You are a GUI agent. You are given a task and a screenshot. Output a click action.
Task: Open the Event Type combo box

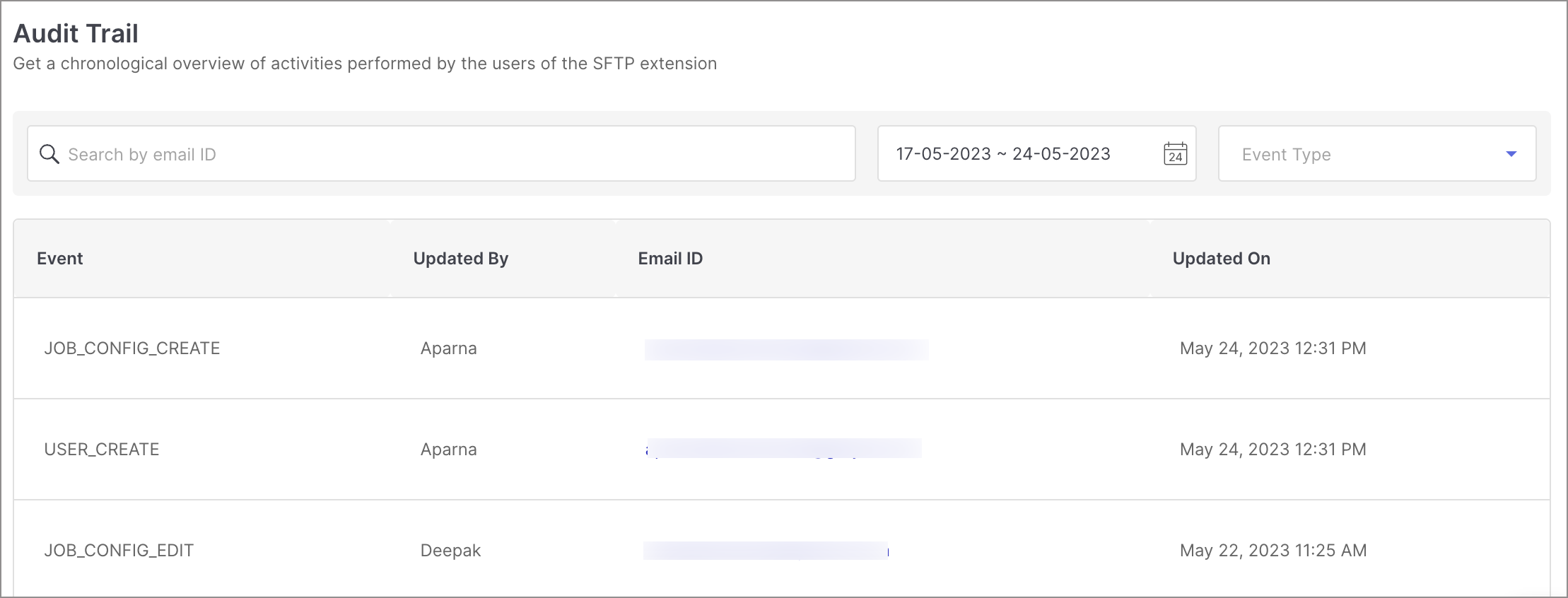pyautogui.click(x=1376, y=153)
